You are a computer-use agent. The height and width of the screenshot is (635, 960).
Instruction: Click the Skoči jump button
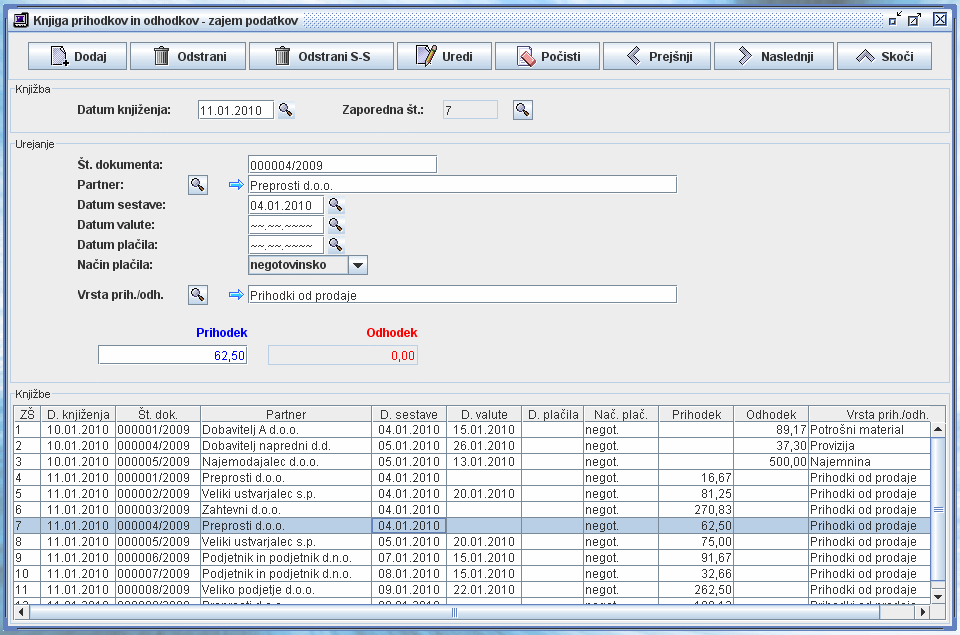pos(884,56)
